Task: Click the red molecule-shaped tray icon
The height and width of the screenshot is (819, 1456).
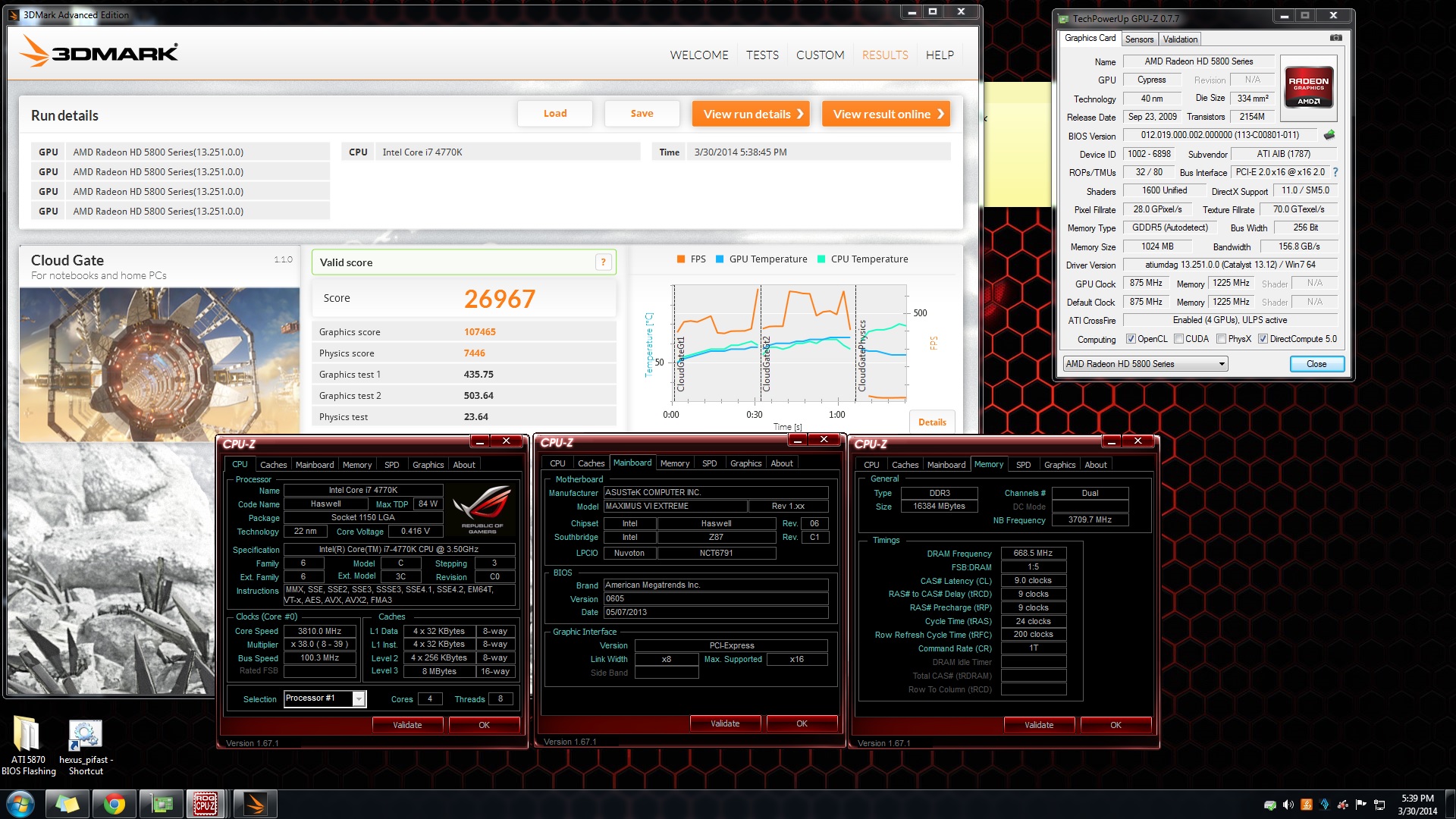Action: (x=1342, y=805)
